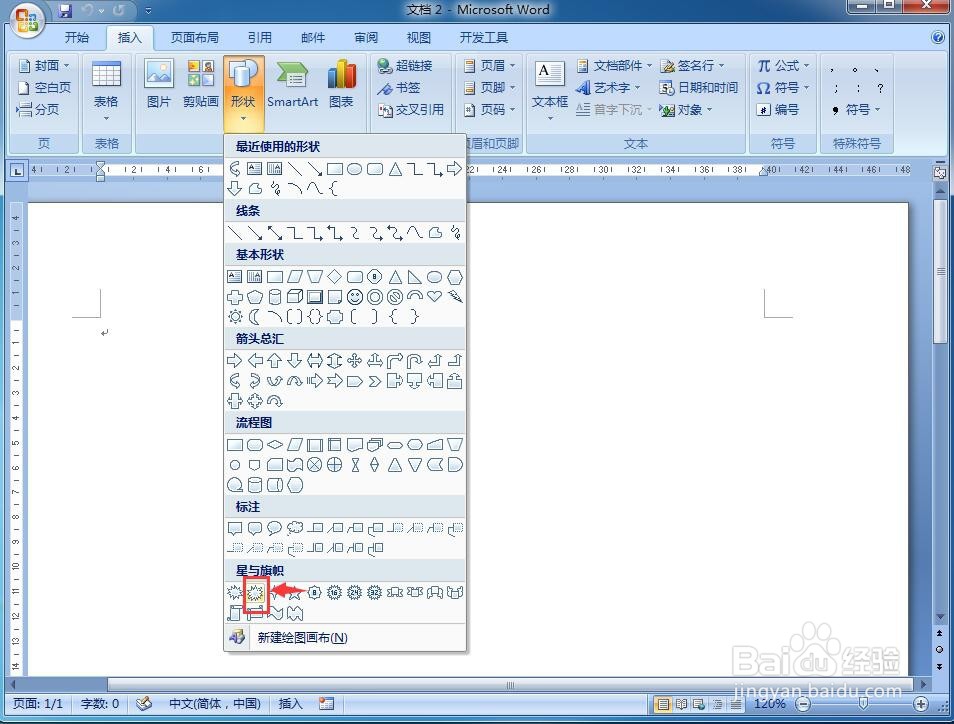Switch to Print Layout view in status bar
Image resolution: width=954 pixels, height=724 pixels.
[663, 705]
